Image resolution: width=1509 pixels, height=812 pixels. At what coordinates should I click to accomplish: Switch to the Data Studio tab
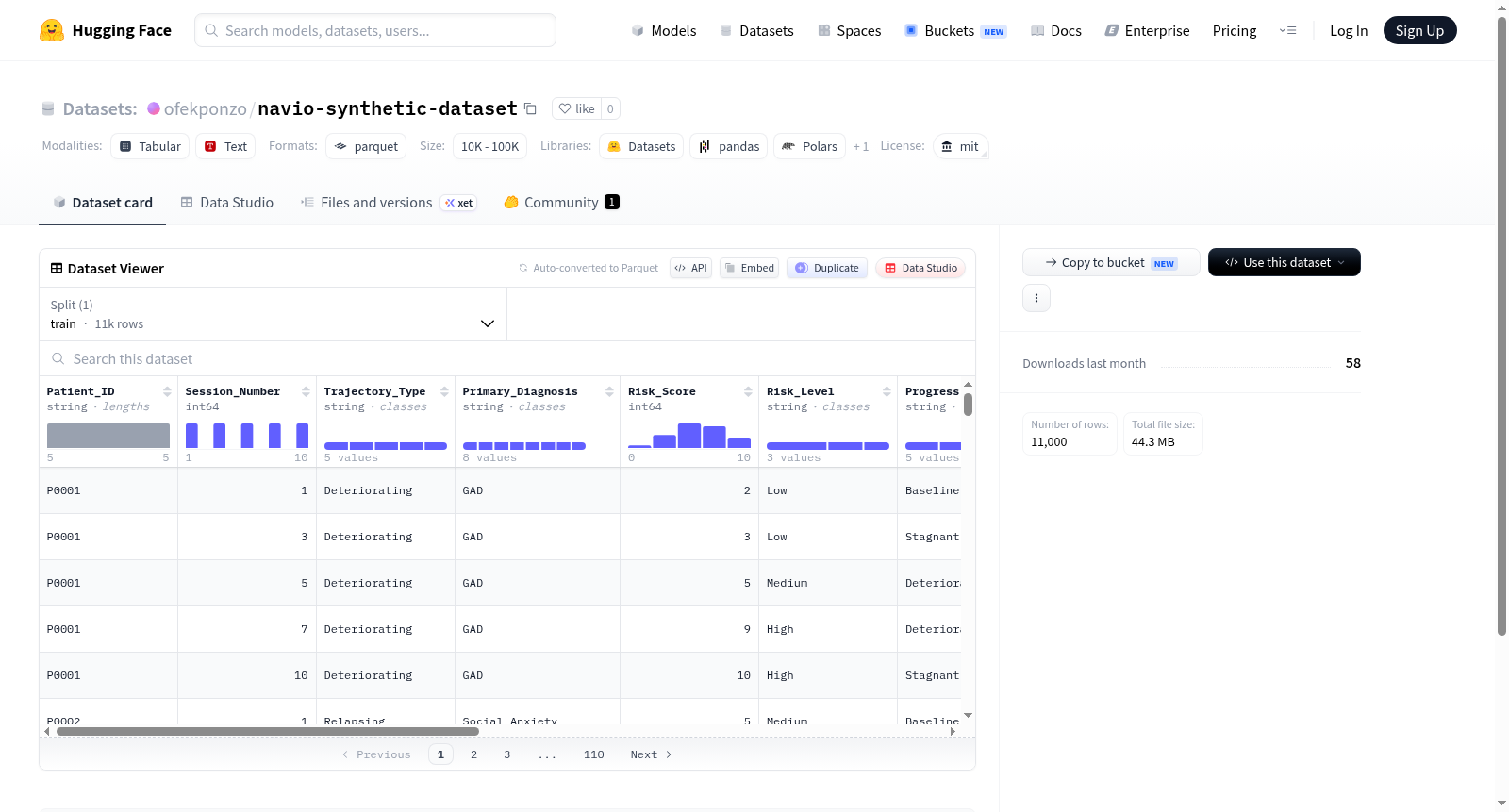pyautogui.click(x=227, y=203)
